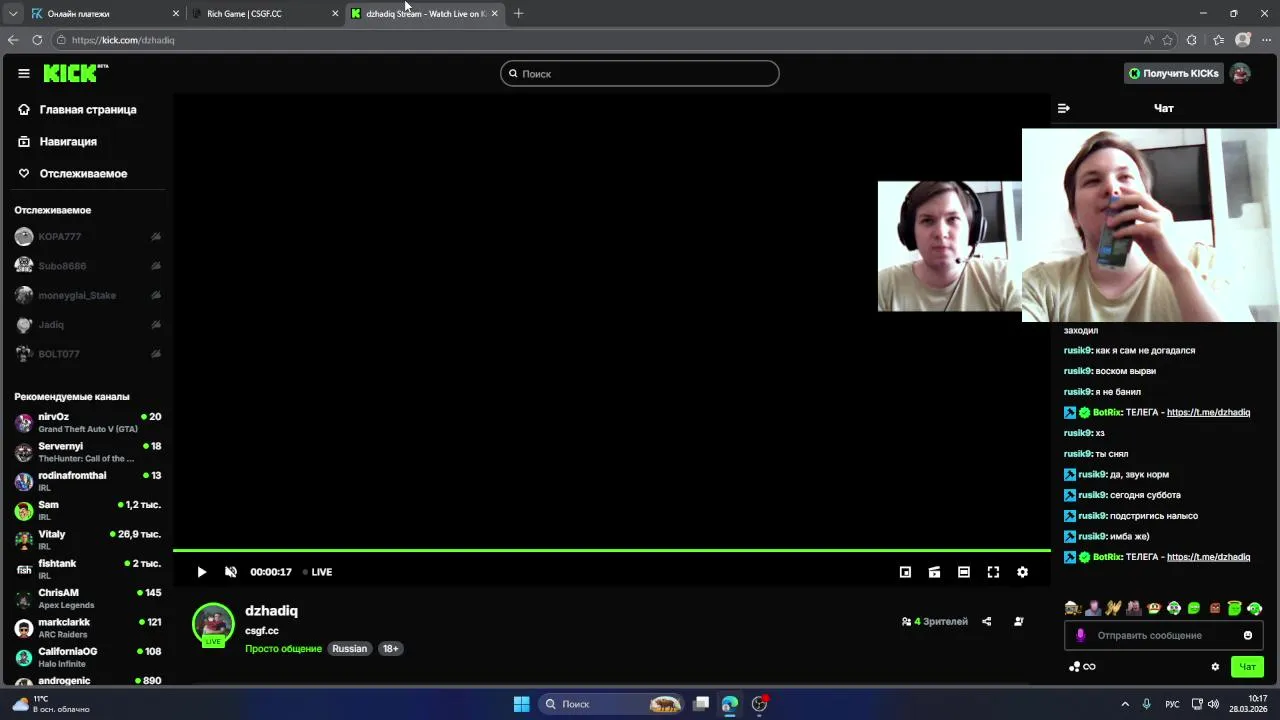Toggle theater mode icon

964,572
